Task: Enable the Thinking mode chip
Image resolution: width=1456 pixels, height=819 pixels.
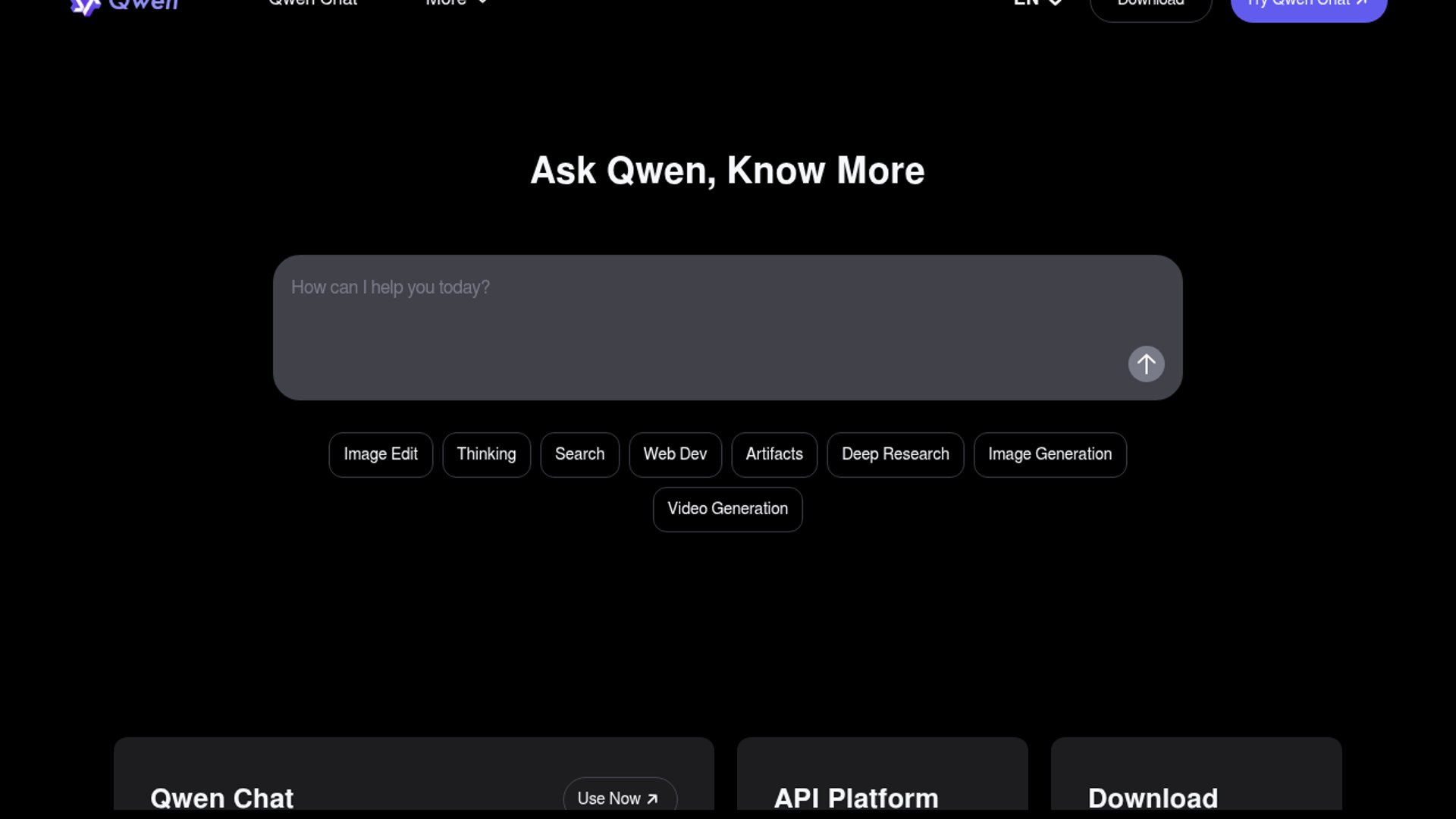Action: click(486, 454)
